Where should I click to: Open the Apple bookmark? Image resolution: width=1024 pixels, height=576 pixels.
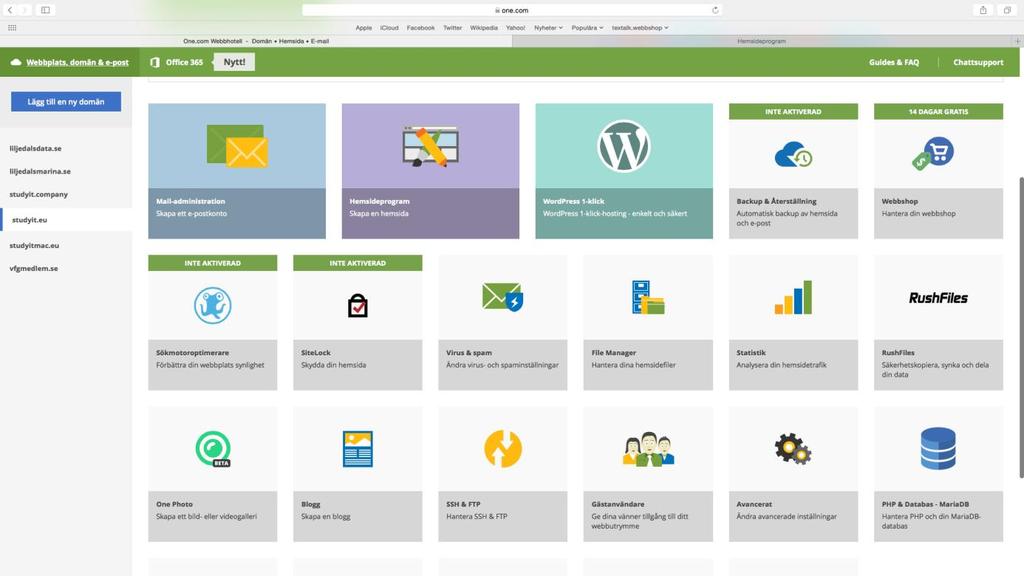pos(364,27)
